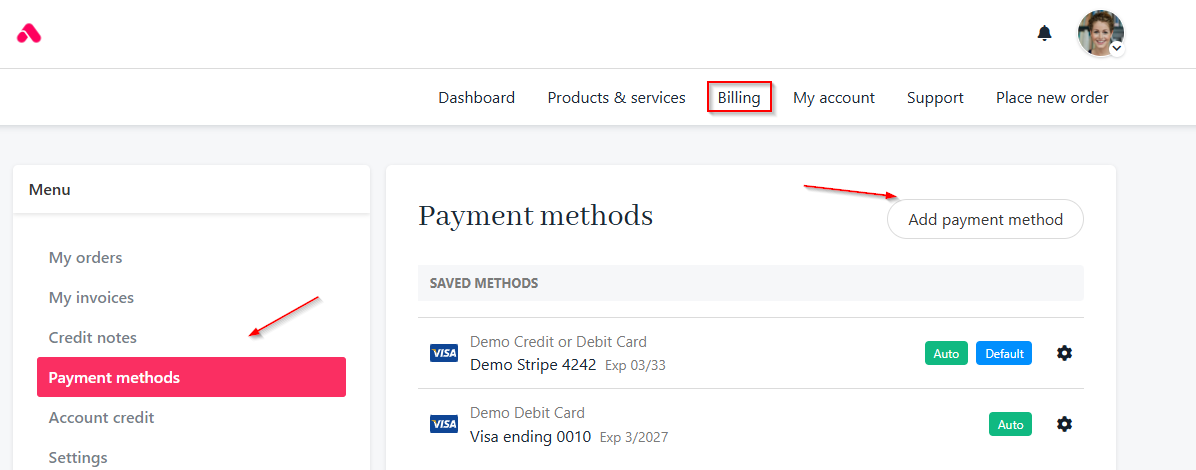Click the 'Demo Credit or Debit Card' label
The height and width of the screenshot is (470, 1196).
(x=558, y=342)
